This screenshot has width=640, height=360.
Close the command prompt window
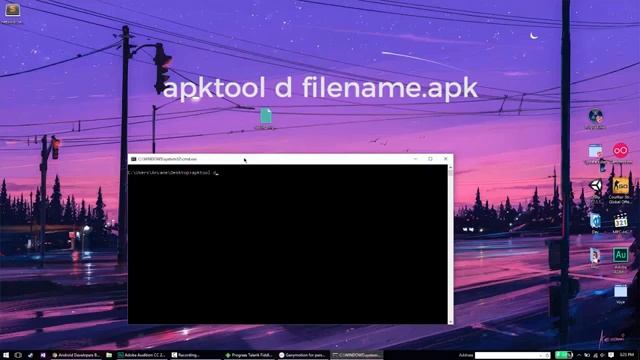tap(446, 159)
